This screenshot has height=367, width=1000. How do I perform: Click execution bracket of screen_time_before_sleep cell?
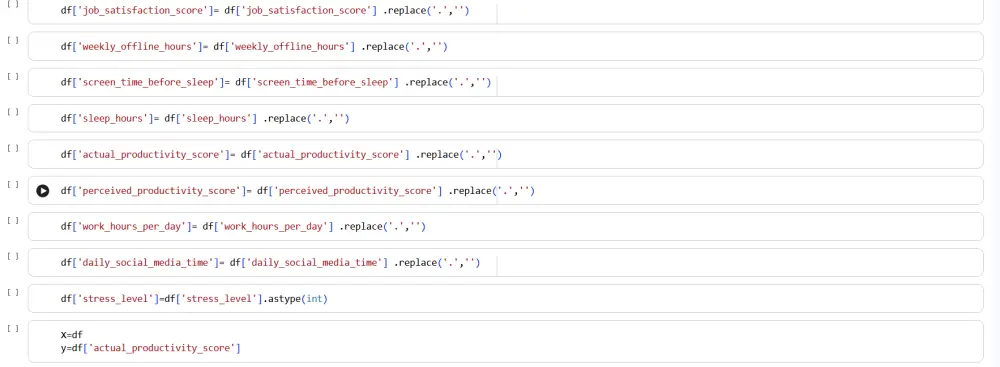[13, 77]
